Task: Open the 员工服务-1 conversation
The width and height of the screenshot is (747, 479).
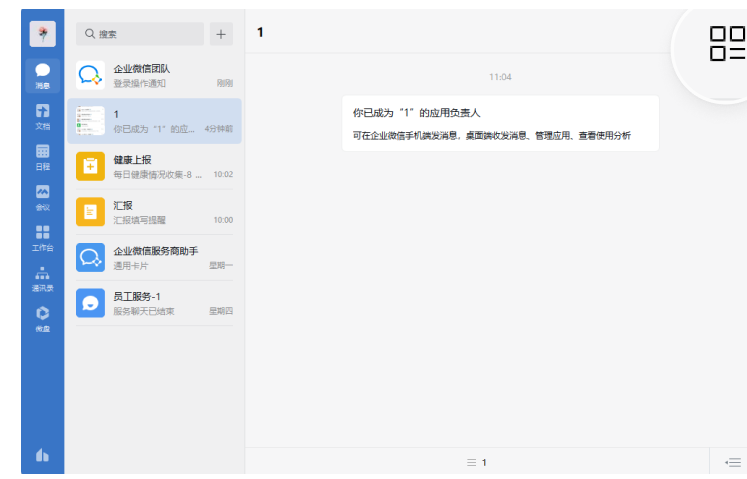Action: coord(154,303)
